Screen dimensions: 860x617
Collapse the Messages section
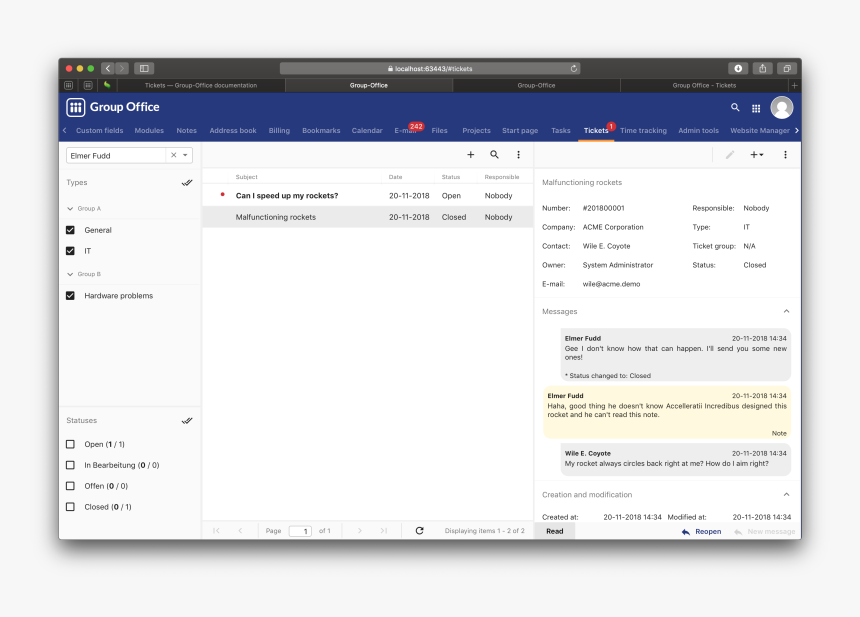pyautogui.click(x=787, y=311)
